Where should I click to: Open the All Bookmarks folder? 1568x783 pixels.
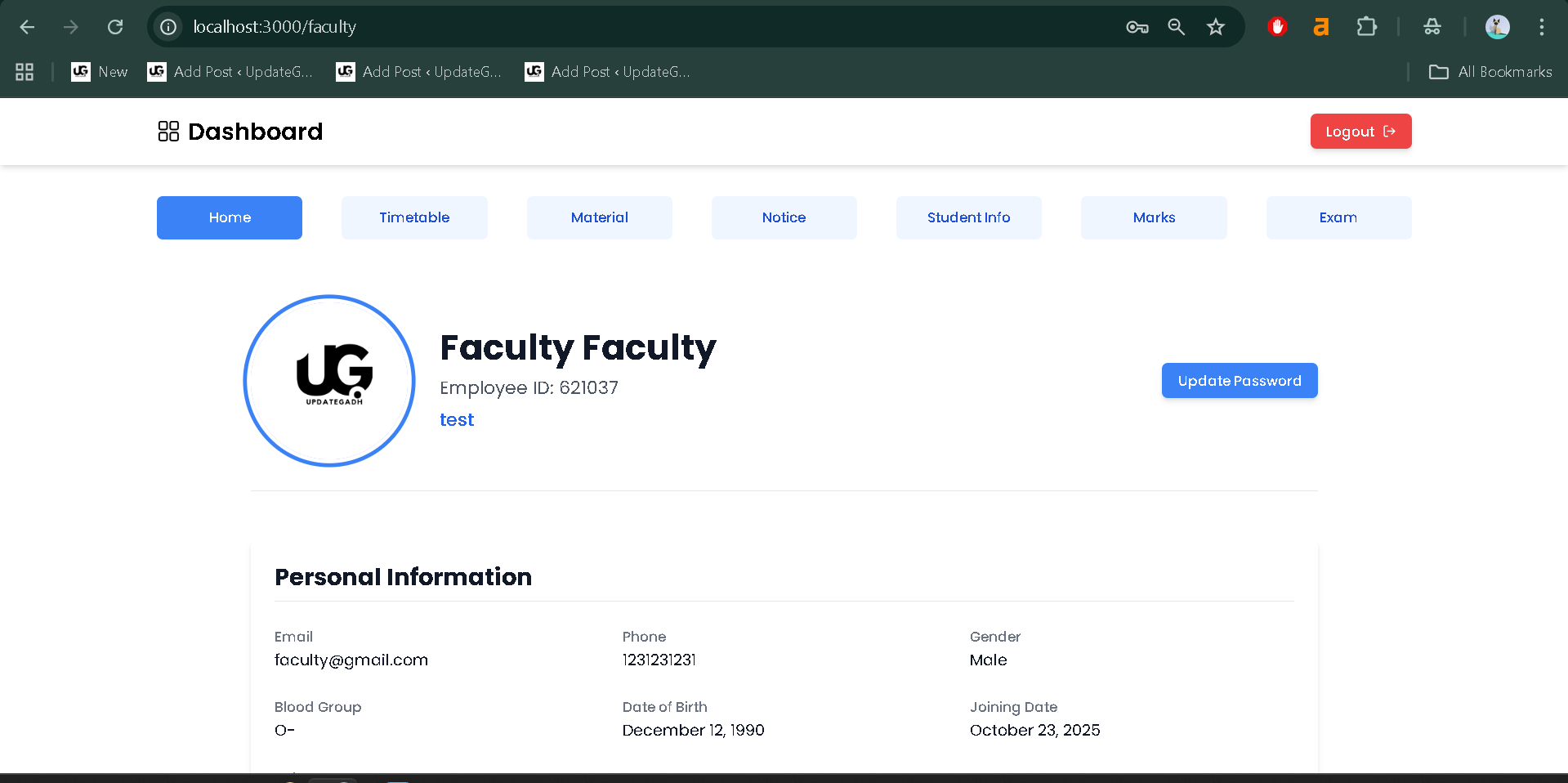(x=1489, y=72)
